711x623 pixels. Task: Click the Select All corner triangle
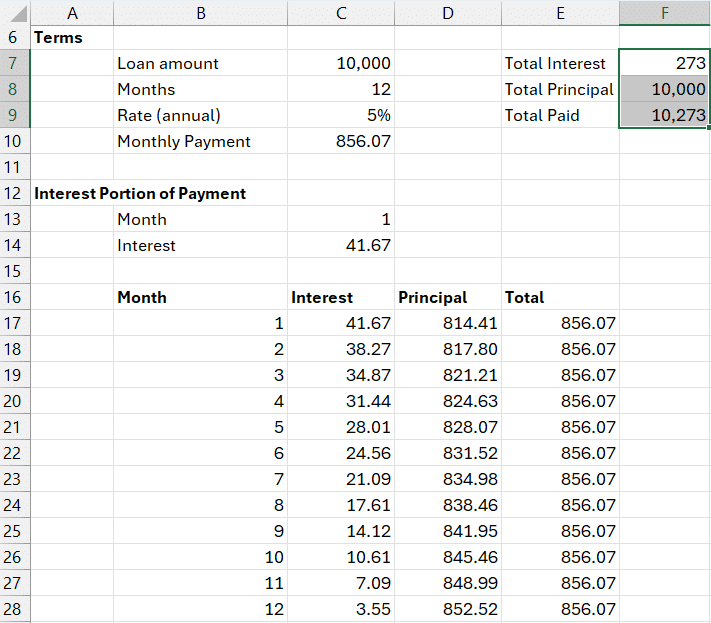pyautogui.click(x=16, y=12)
